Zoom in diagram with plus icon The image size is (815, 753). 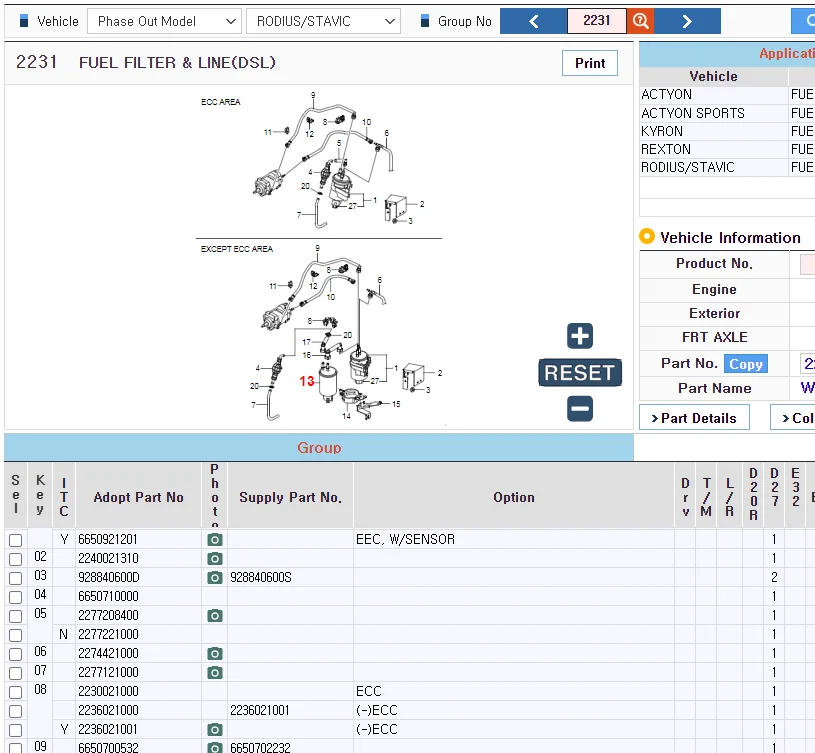click(580, 336)
